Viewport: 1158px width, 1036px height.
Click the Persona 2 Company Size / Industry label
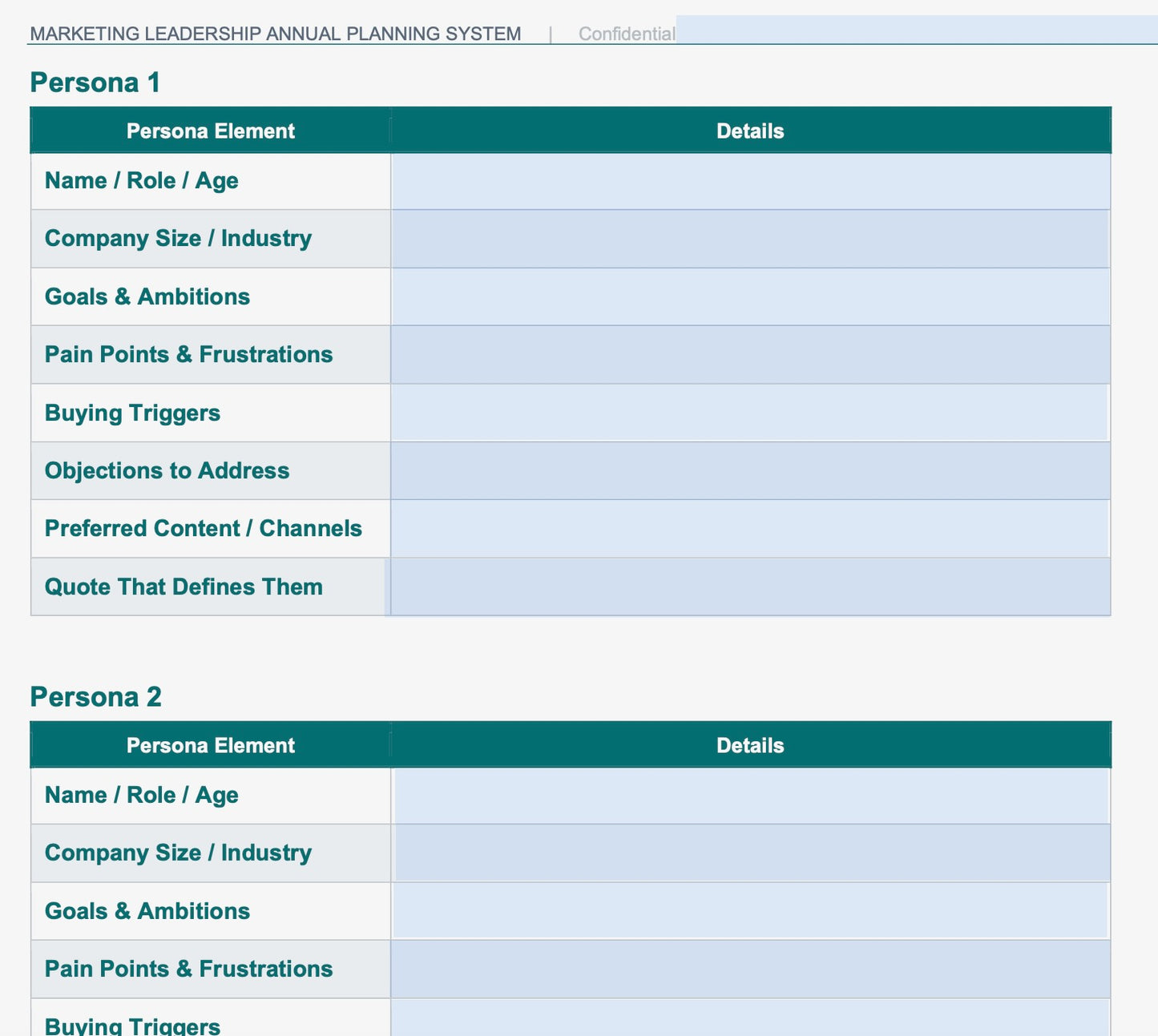[x=178, y=853]
